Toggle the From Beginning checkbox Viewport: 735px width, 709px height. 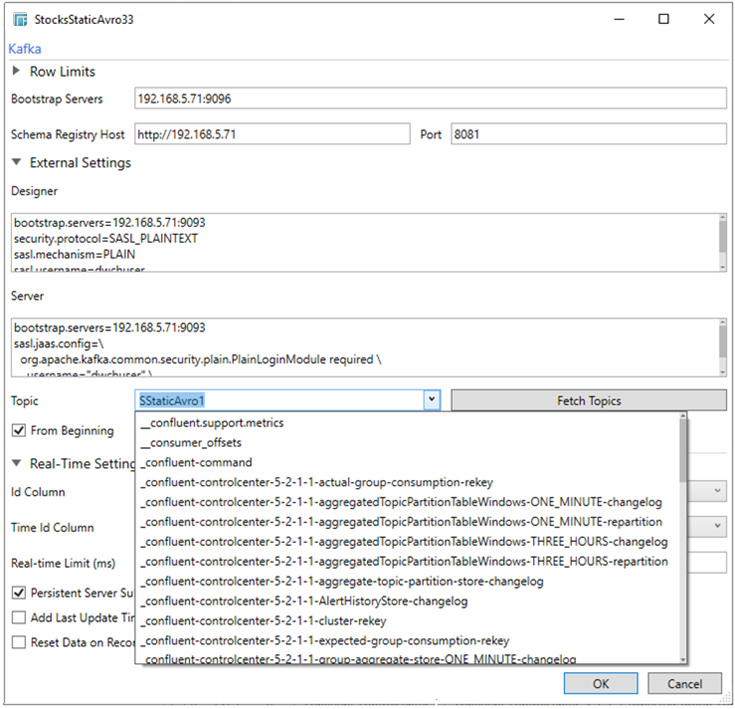18,431
